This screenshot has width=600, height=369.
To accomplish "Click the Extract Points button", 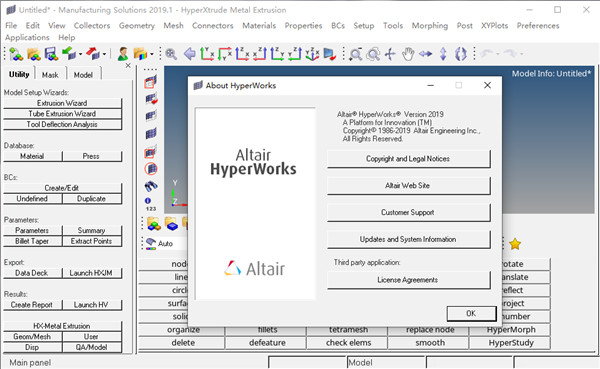I will click(x=91, y=241).
